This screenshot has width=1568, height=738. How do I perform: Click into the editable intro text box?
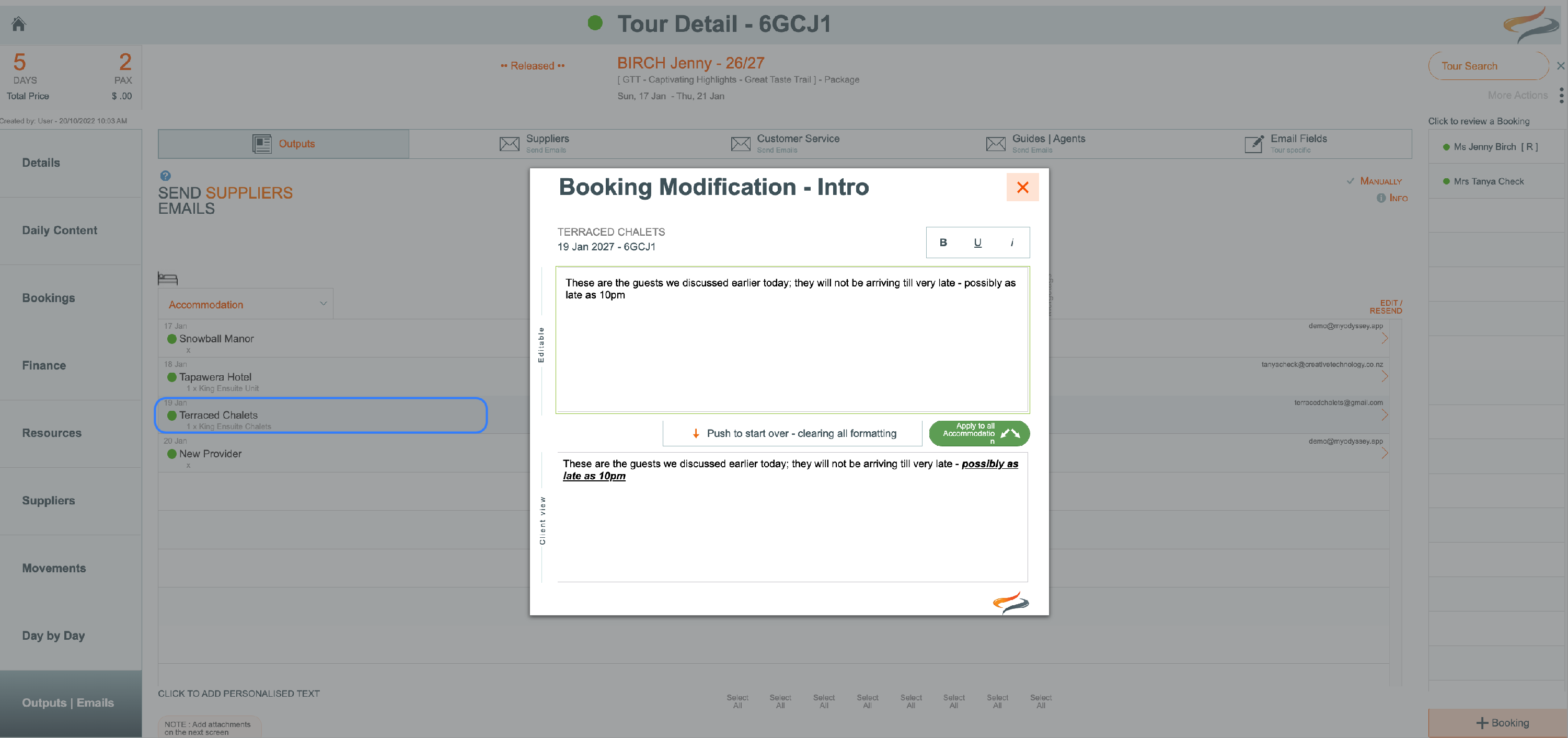tap(792, 340)
